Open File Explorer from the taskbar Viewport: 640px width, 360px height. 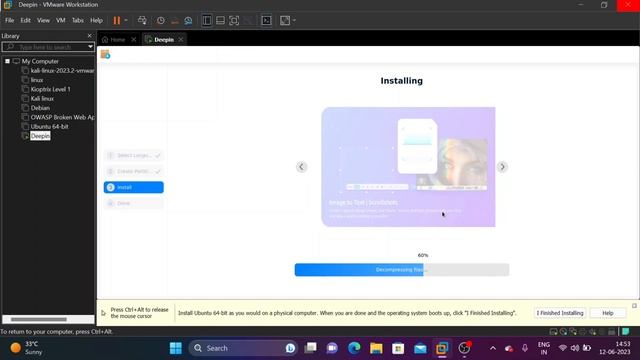click(x=376, y=348)
